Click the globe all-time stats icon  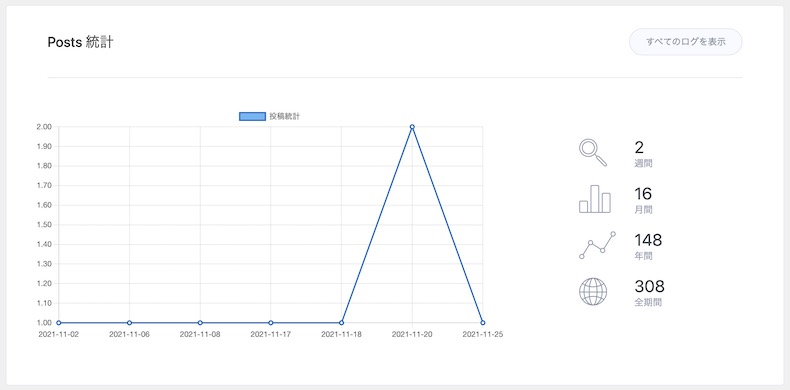tap(593, 292)
